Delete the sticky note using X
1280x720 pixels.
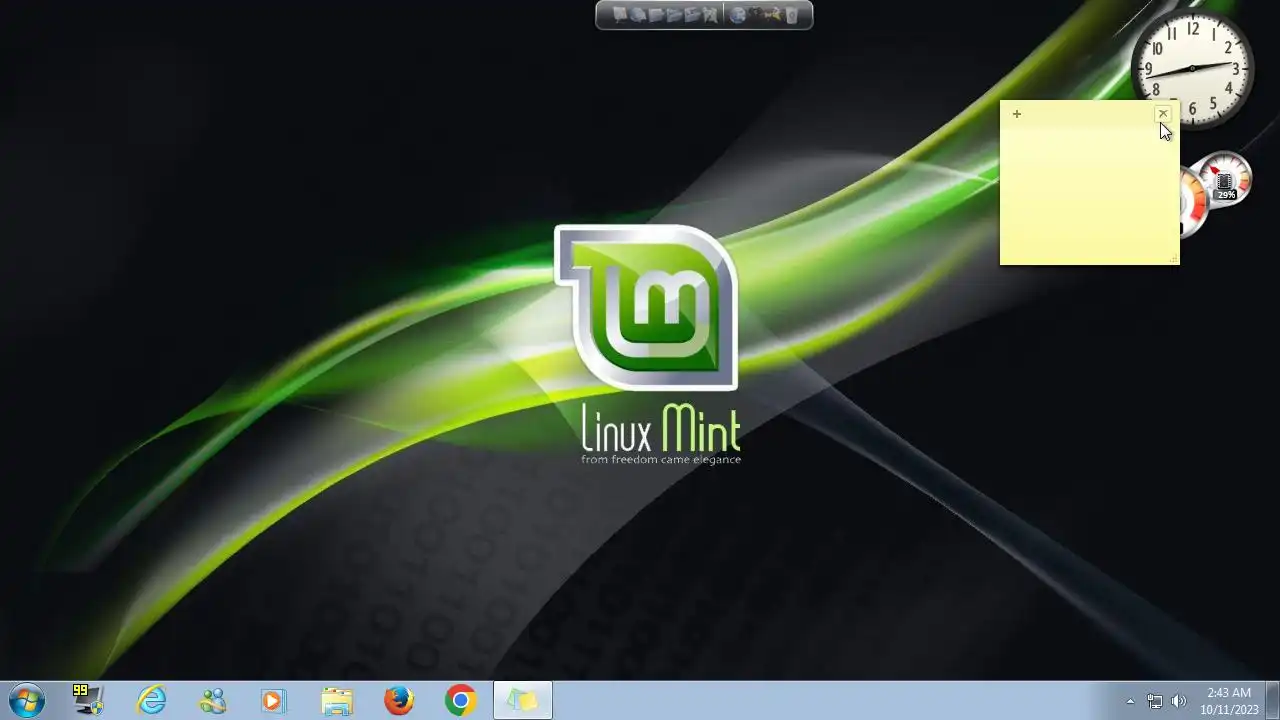pos(1163,114)
